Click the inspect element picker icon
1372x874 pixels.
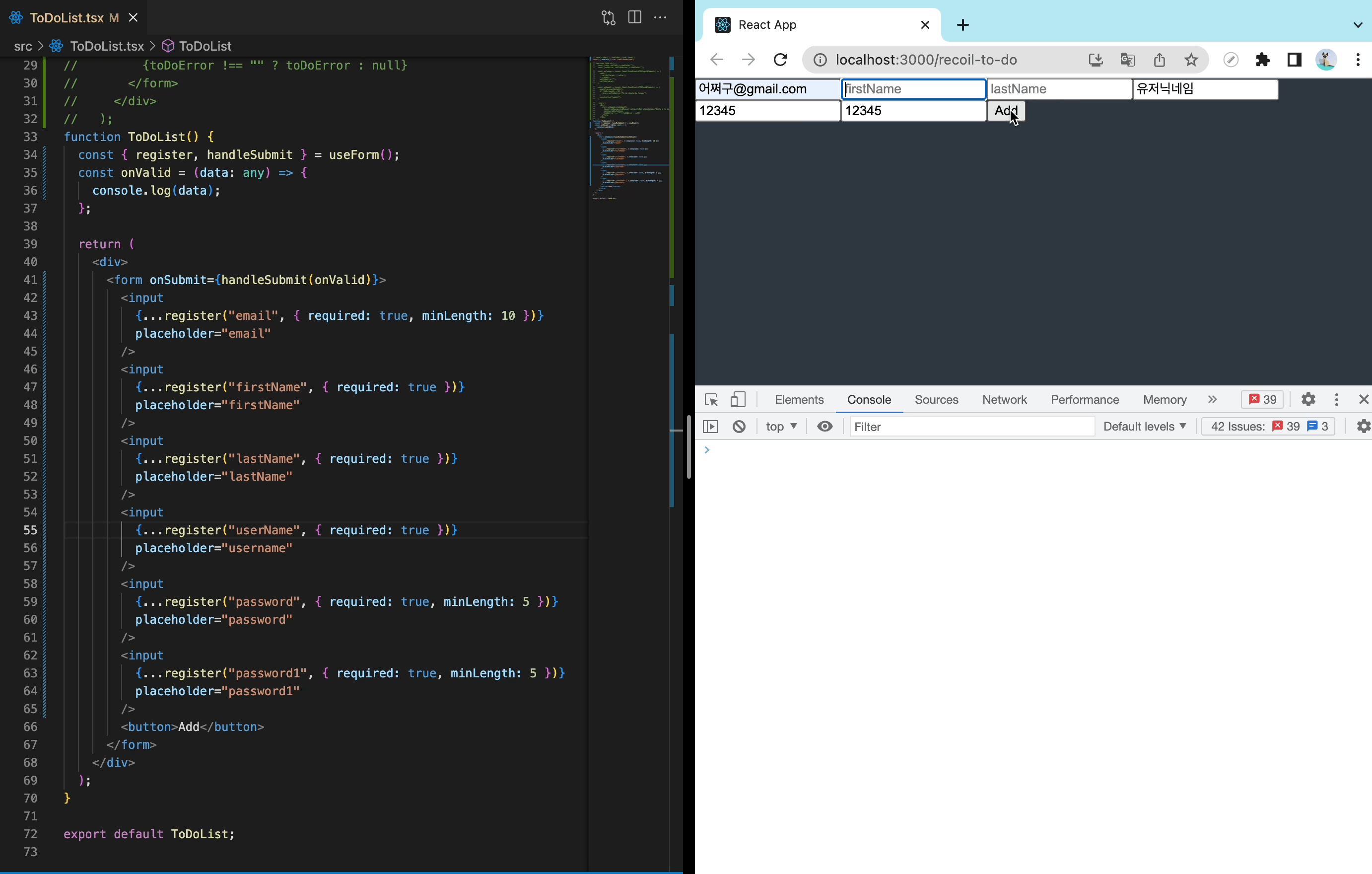tap(710, 400)
